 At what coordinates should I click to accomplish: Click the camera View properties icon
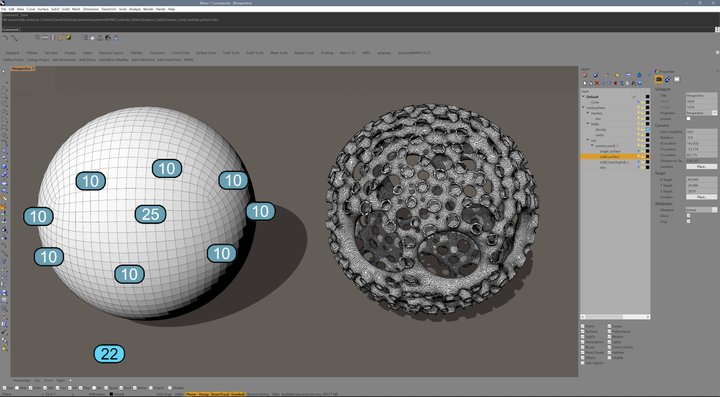659,79
